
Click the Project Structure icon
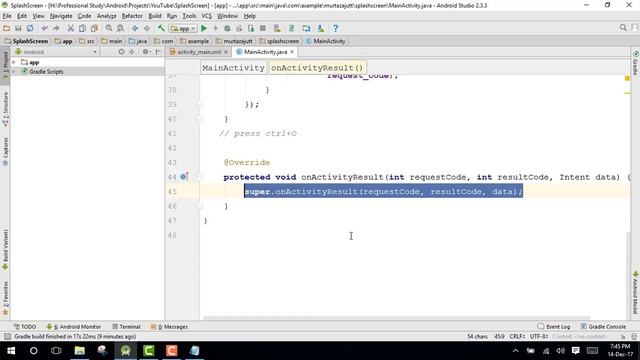pyautogui.click(x=306, y=28)
